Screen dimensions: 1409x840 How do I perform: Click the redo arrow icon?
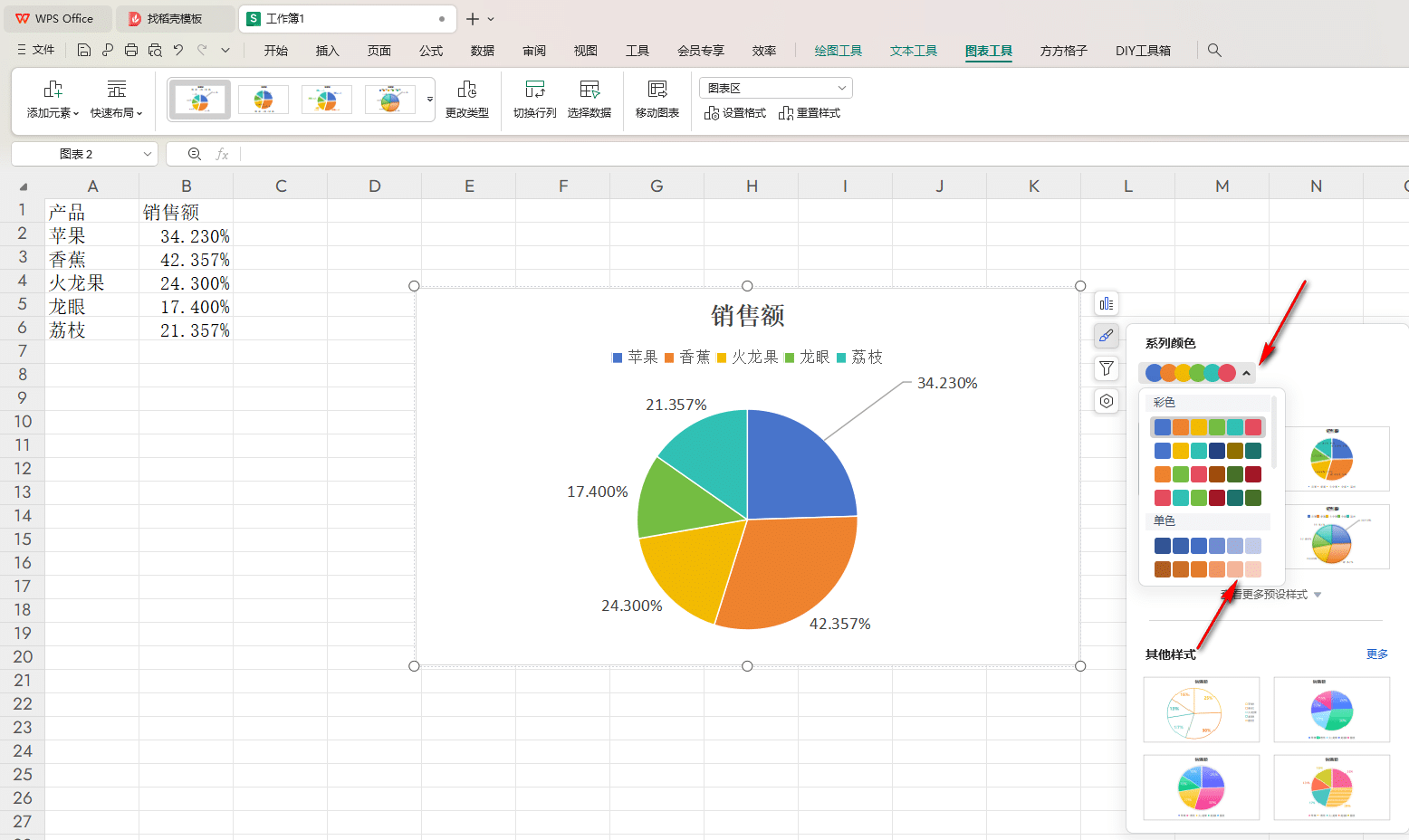(202, 50)
